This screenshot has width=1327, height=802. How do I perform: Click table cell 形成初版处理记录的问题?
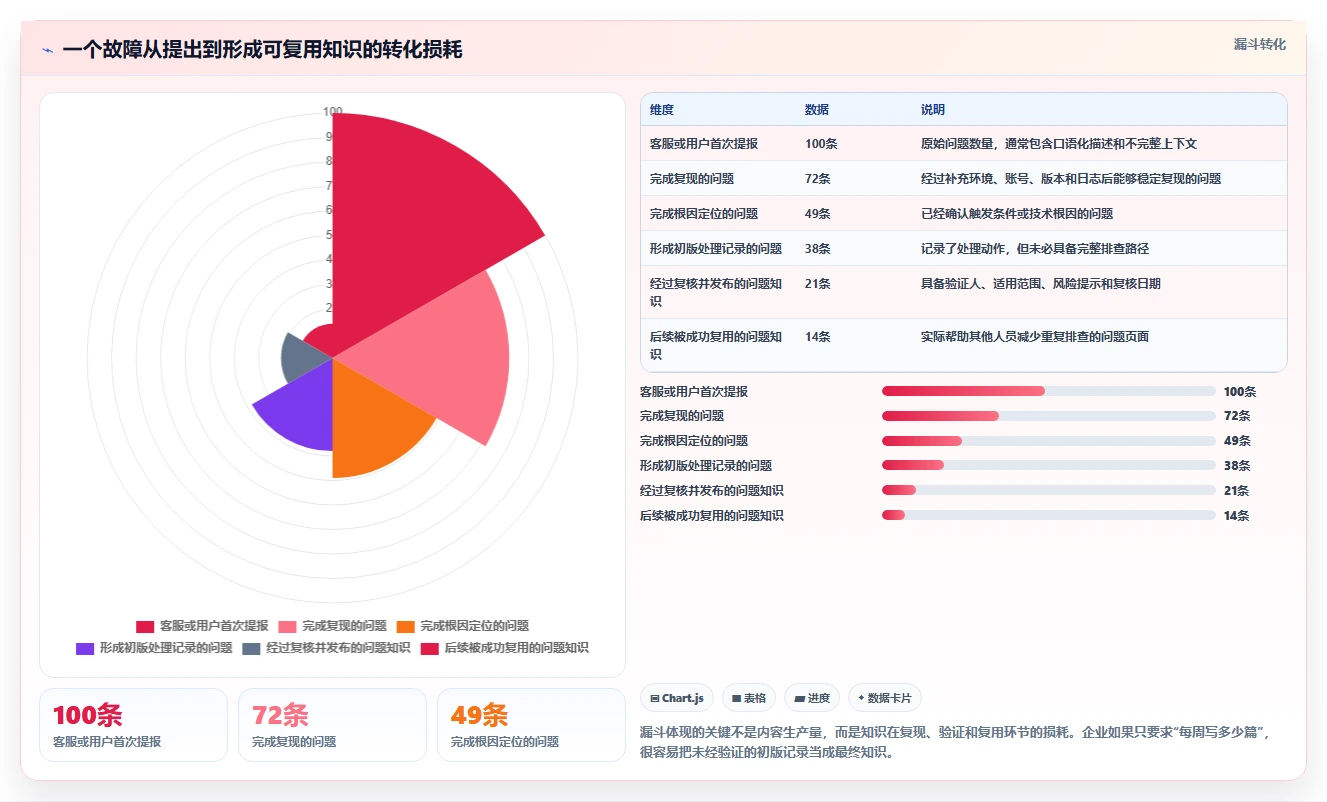click(716, 249)
